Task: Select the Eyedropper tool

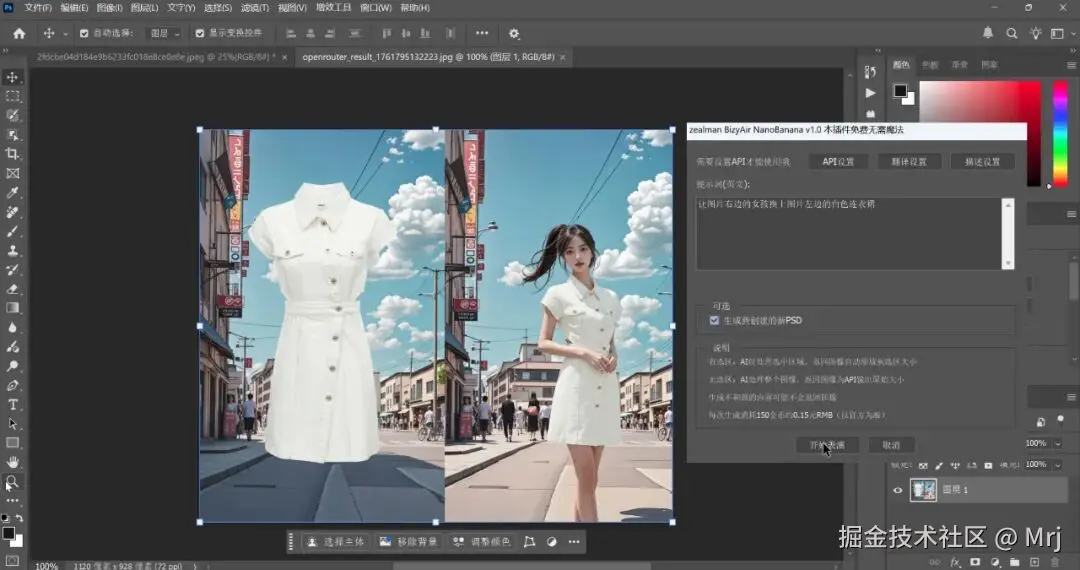Action: click(13, 193)
